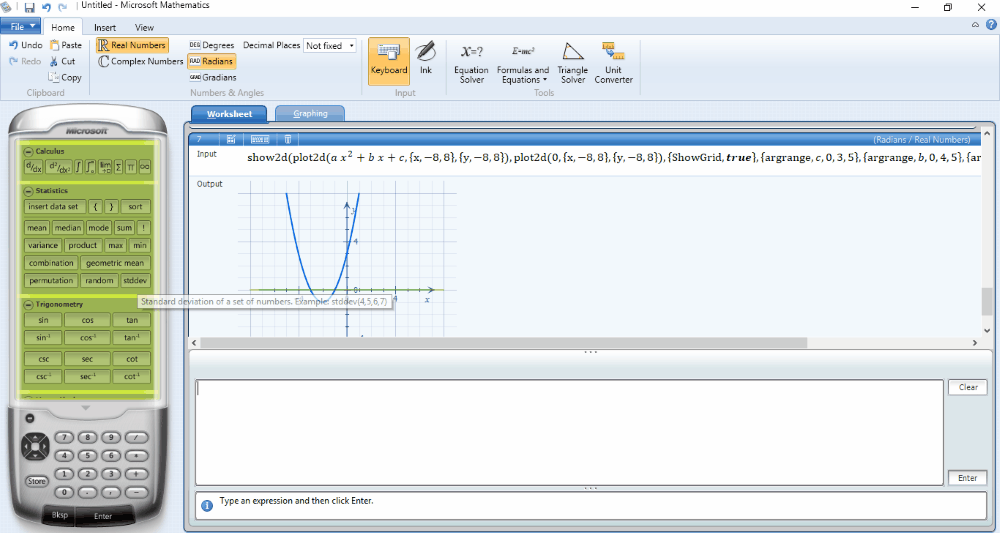Screen dimensions: 1000x533
Task: Select Keyboard input mode
Action: coord(389,60)
